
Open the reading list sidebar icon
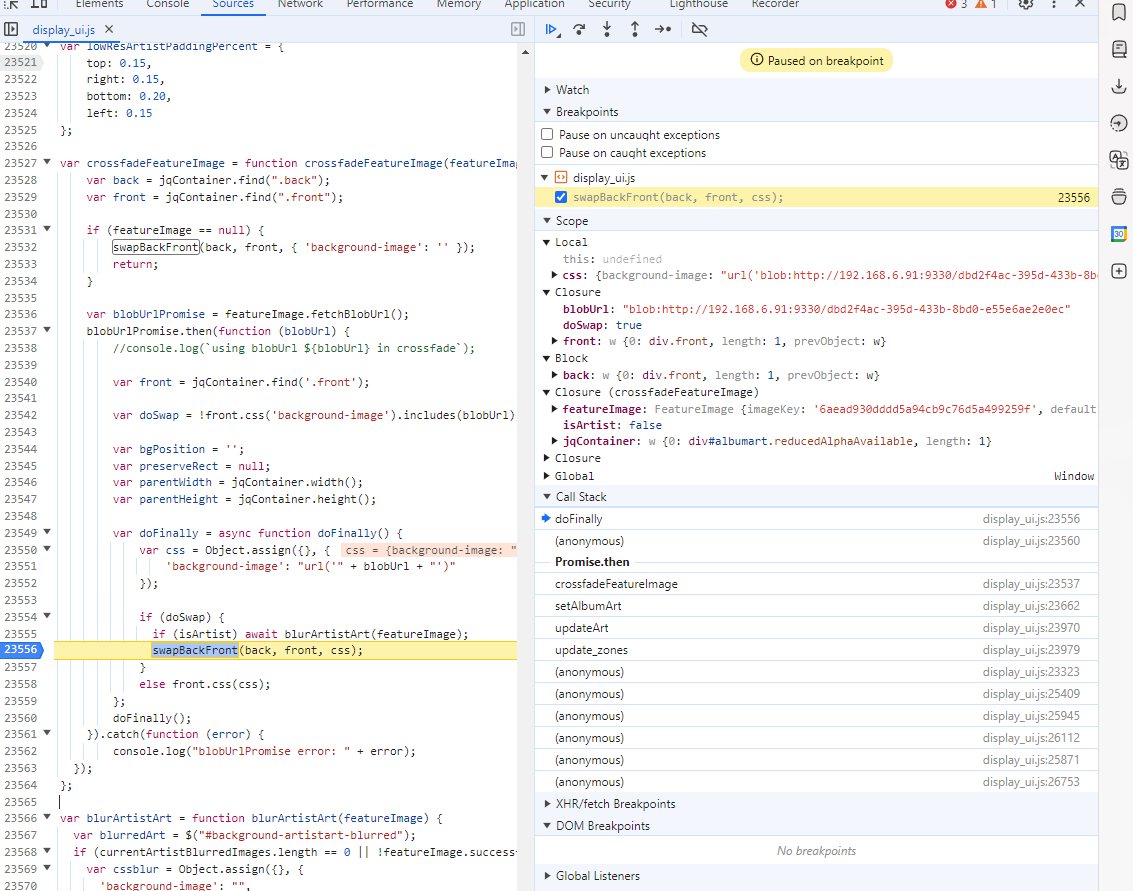(1119, 49)
